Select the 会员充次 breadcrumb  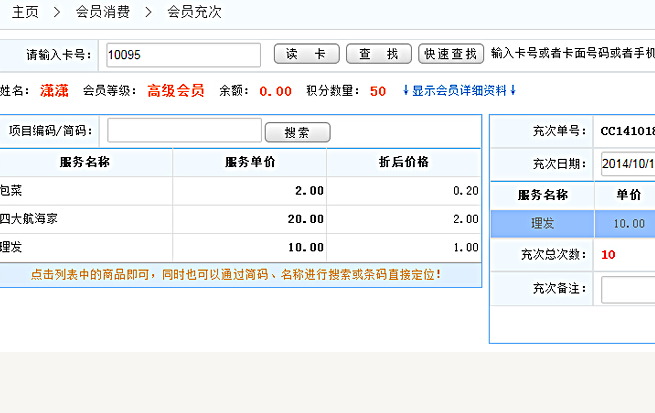pos(194,13)
